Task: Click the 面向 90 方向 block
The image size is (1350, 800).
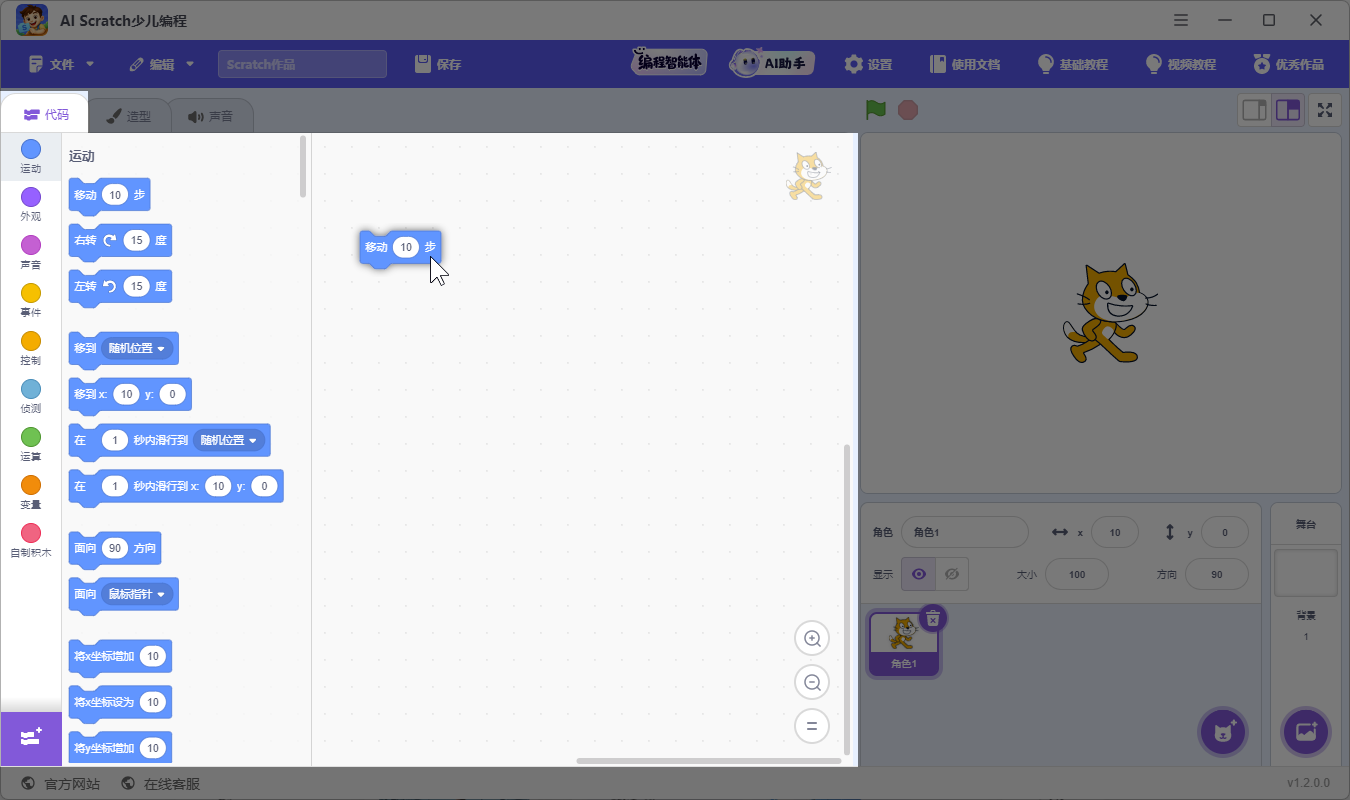Action: coord(114,549)
